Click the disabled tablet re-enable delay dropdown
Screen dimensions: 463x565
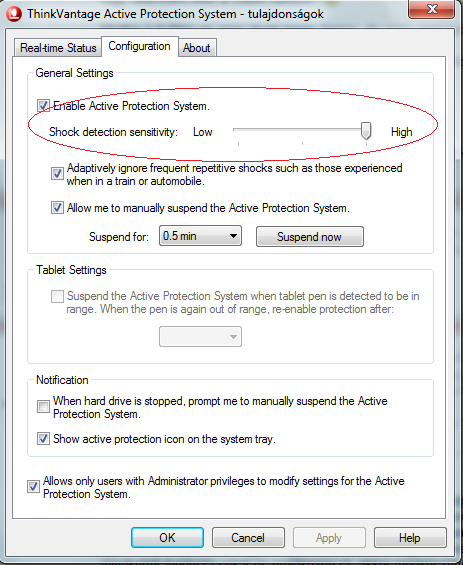(200, 337)
